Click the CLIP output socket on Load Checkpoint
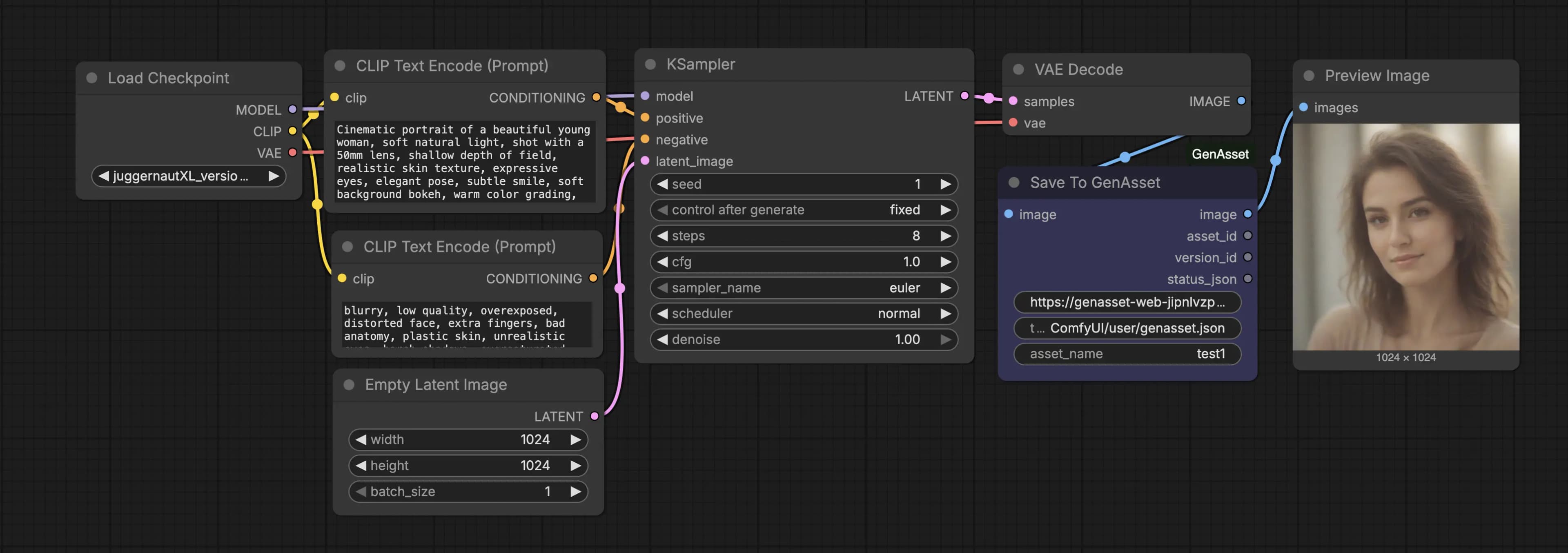 (292, 131)
